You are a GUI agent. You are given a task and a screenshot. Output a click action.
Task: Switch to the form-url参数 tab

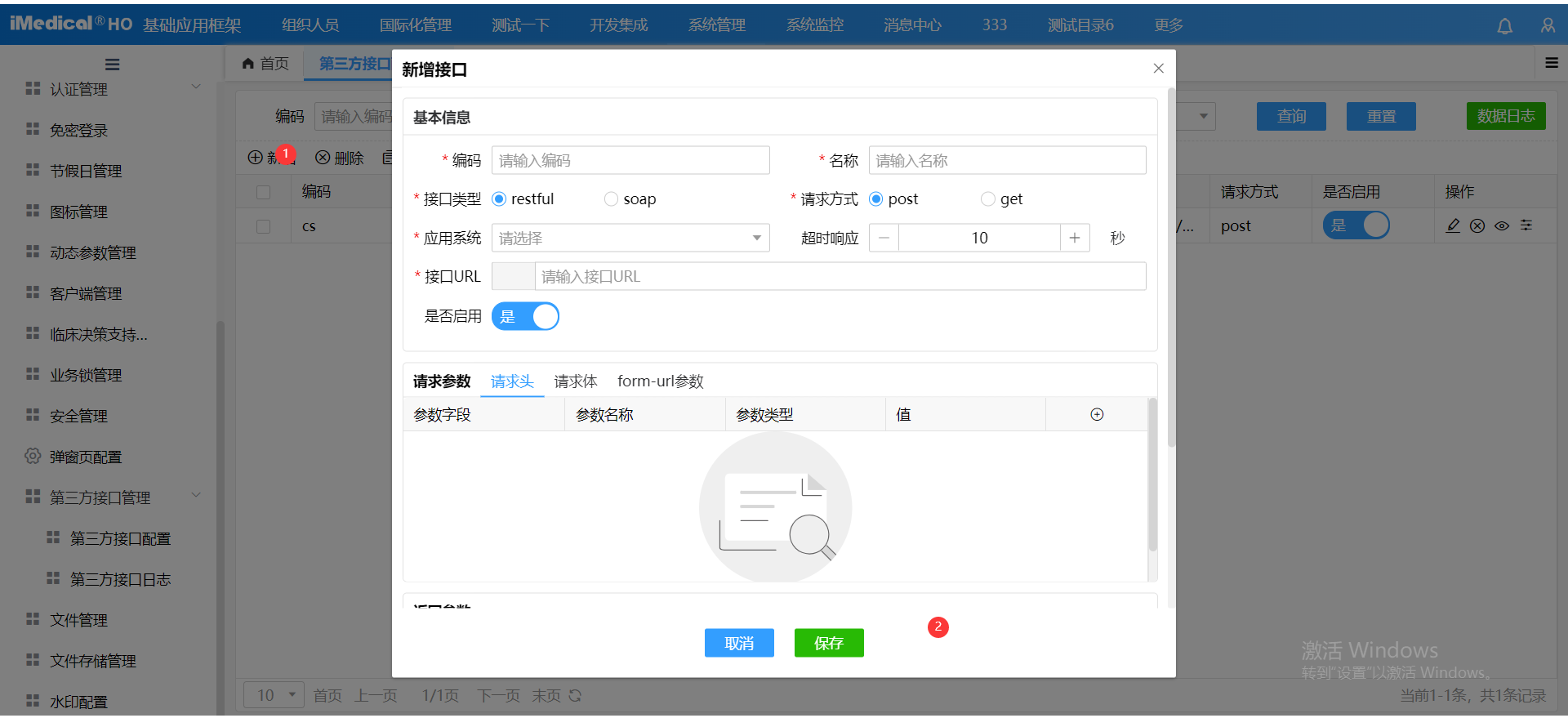point(661,381)
